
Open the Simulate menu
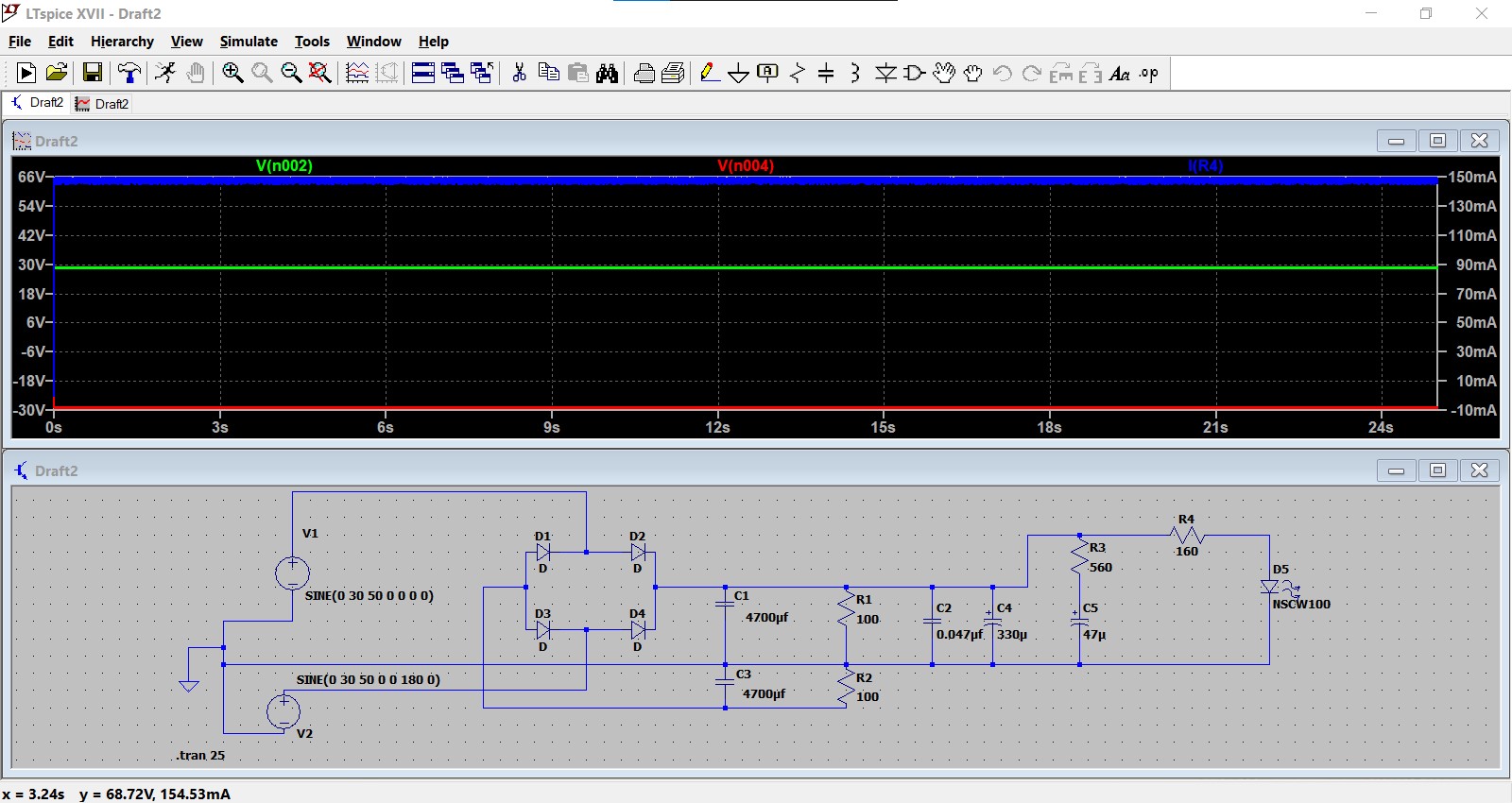(249, 42)
